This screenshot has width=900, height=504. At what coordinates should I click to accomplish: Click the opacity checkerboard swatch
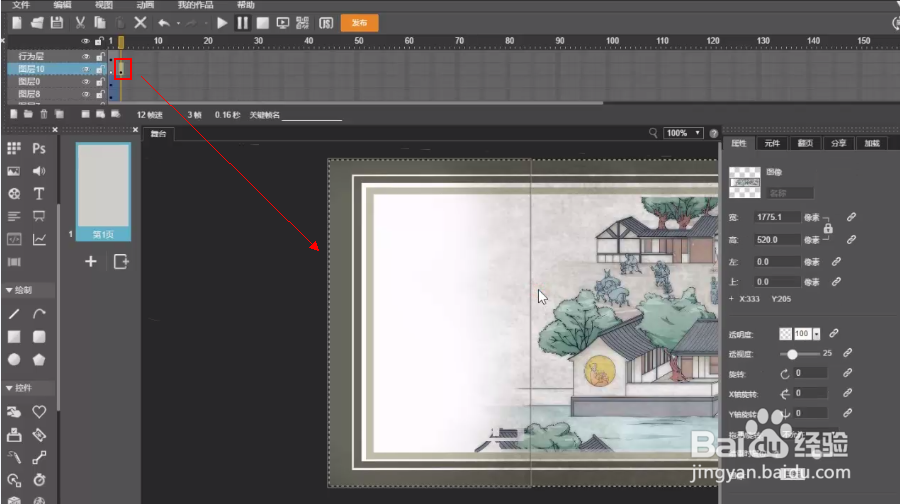click(x=785, y=334)
